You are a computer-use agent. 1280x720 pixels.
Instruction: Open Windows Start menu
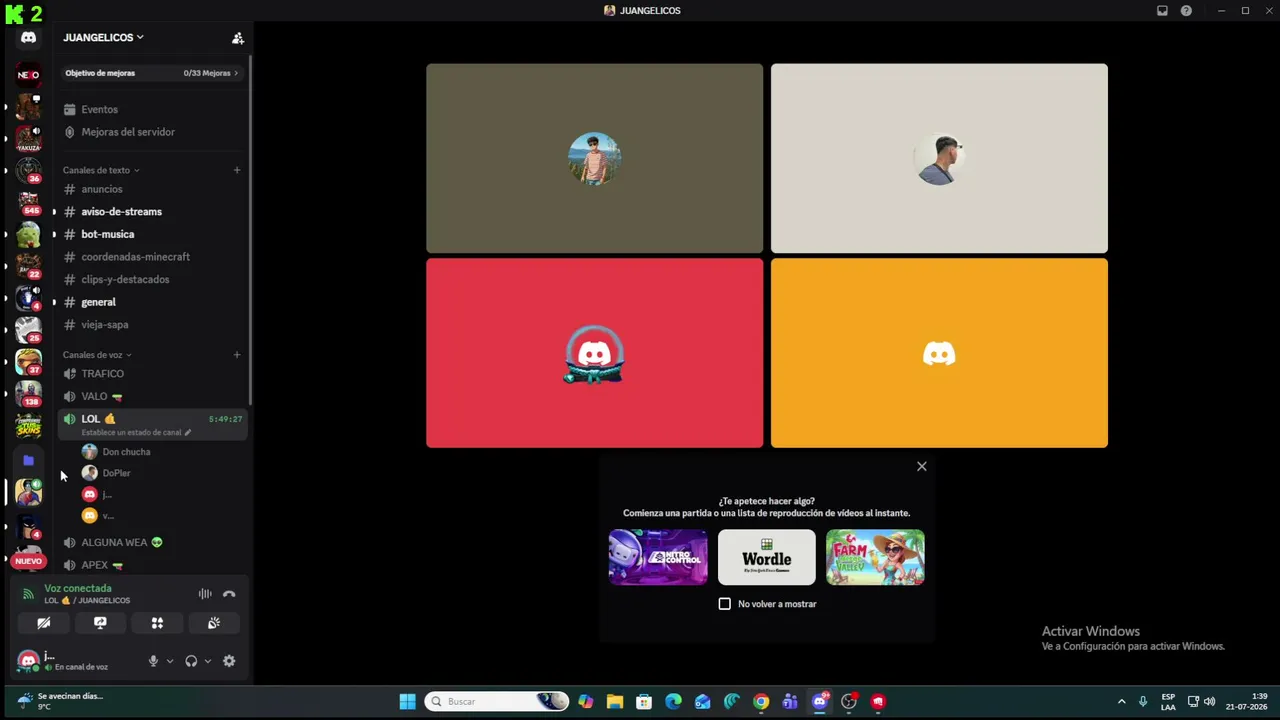pyautogui.click(x=407, y=702)
